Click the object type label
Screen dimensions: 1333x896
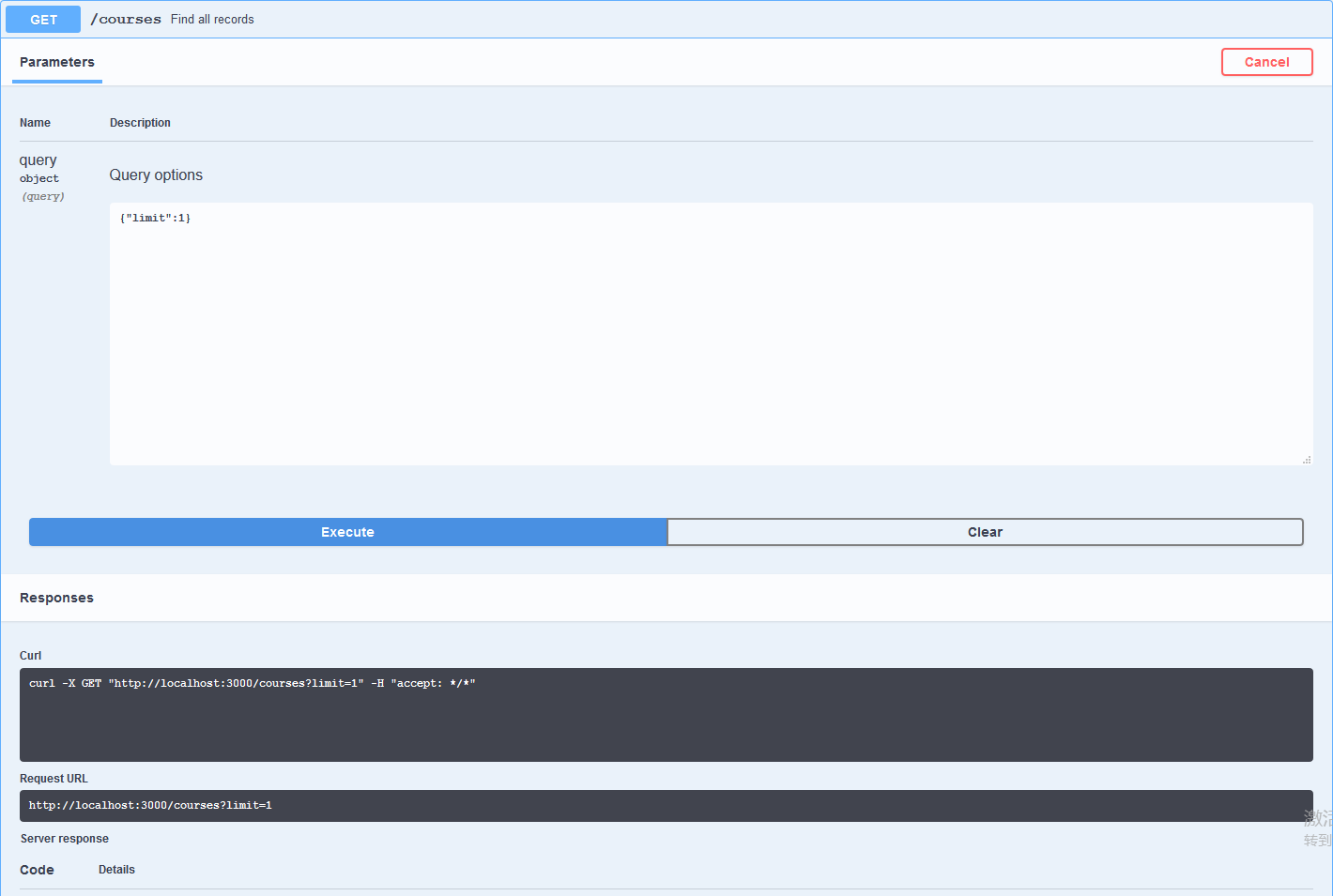click(x=39, y=178)
